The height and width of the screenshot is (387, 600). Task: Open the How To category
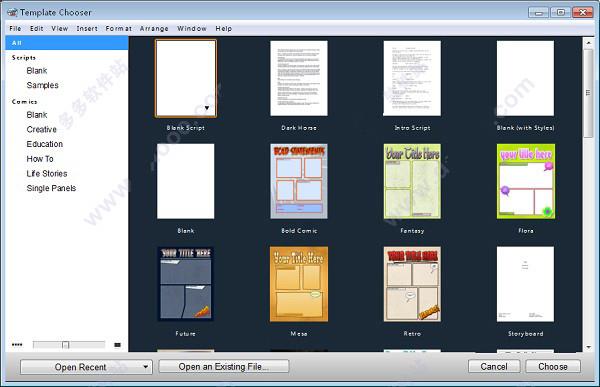pyautogui.click(x=40, y=159)
